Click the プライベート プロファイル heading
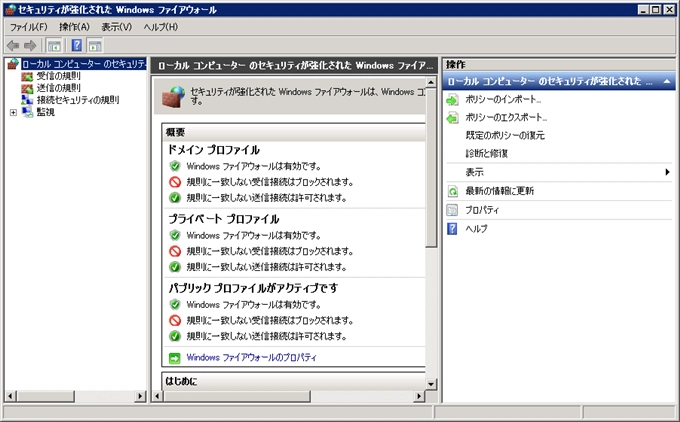The width and height of the screenshot is (680, 422). coord(224,219)
